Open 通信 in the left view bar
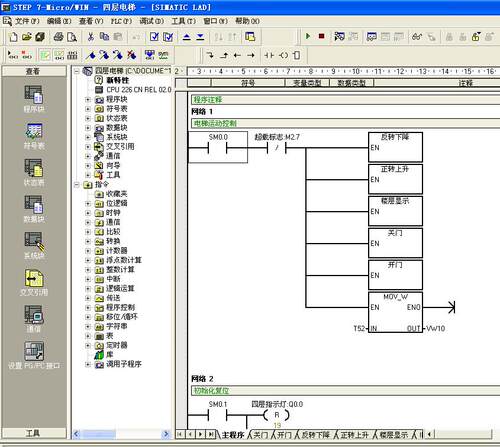 coord(34,319)
